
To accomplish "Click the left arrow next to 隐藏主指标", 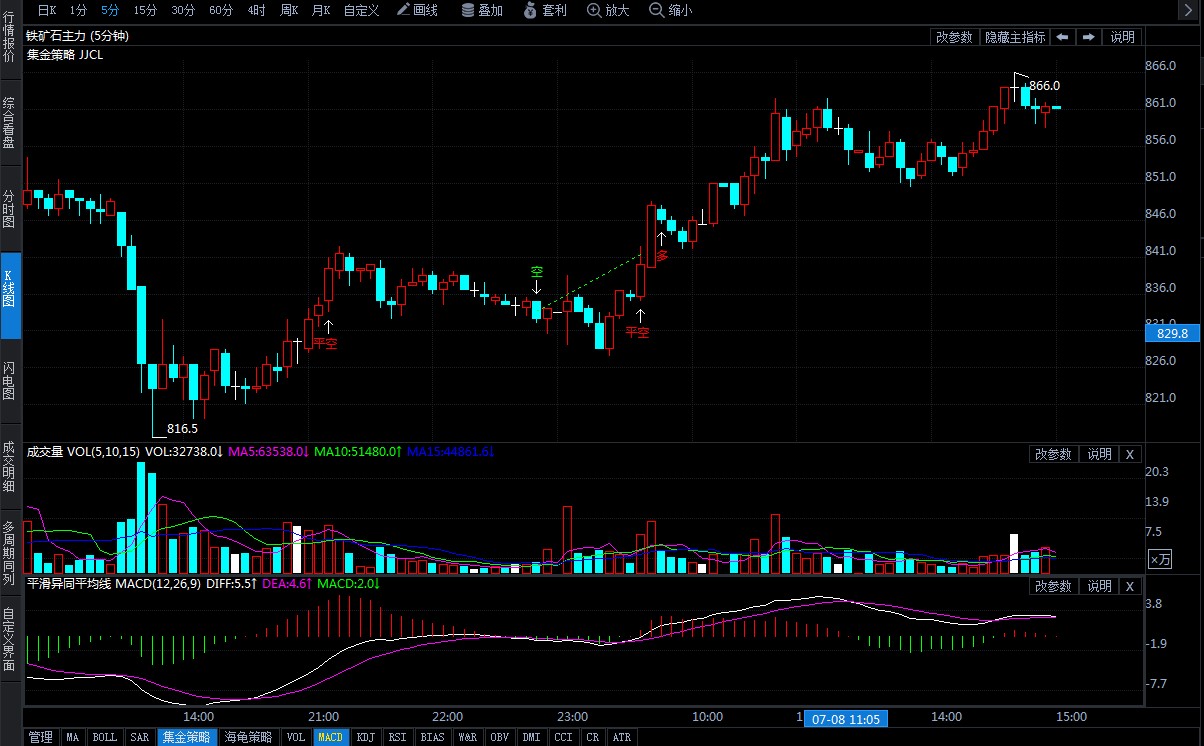I will (x=1061, y=37).
